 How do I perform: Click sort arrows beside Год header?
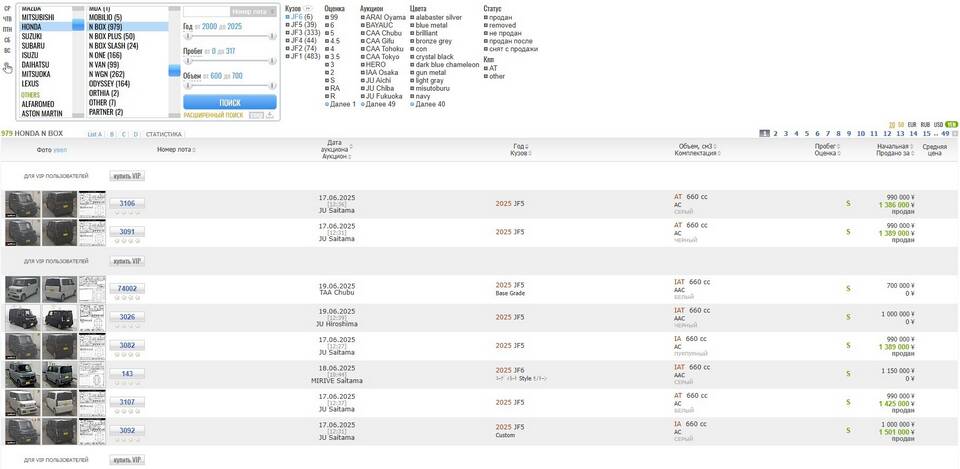pos(527,147)
